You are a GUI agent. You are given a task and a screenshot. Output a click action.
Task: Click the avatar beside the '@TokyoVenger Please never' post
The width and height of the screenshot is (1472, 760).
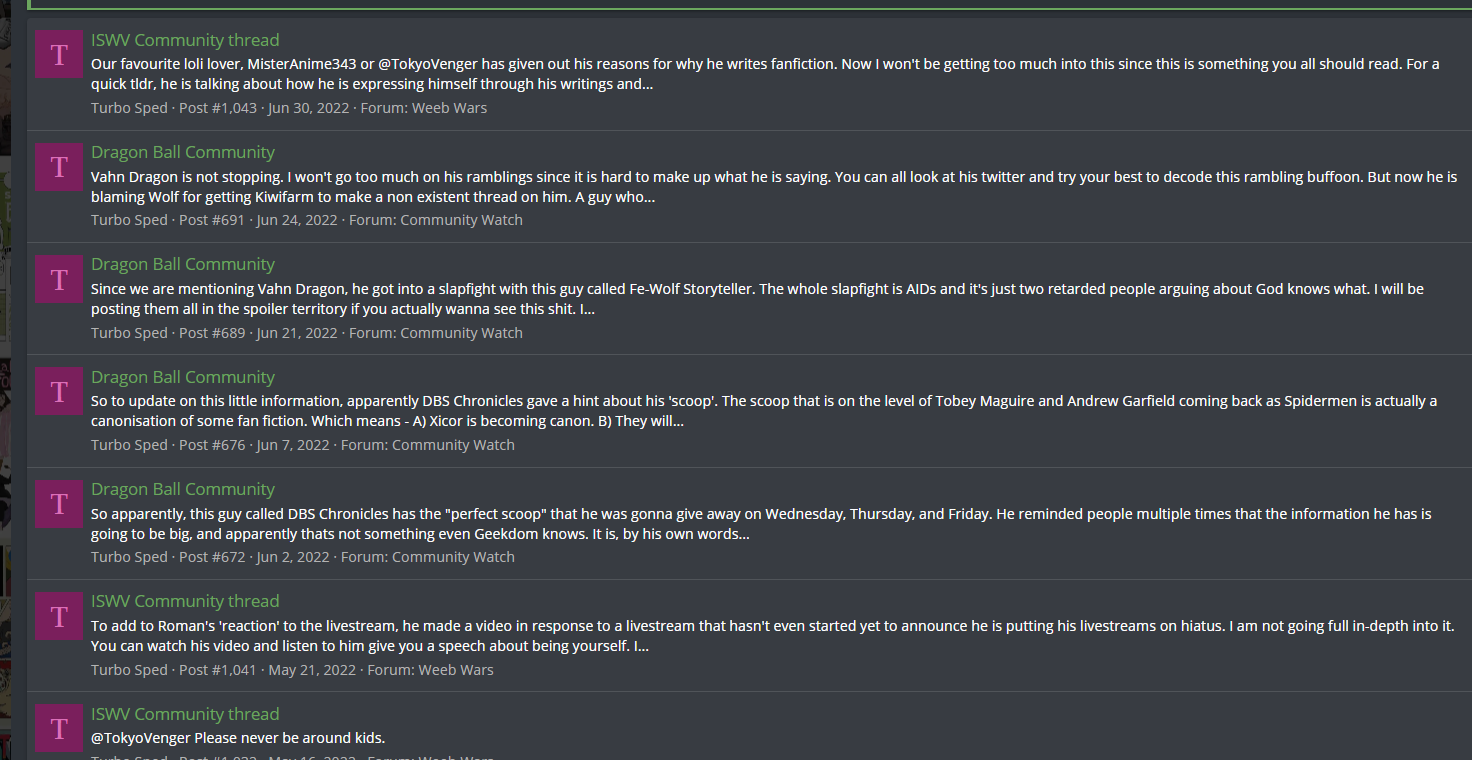point(59,728)
